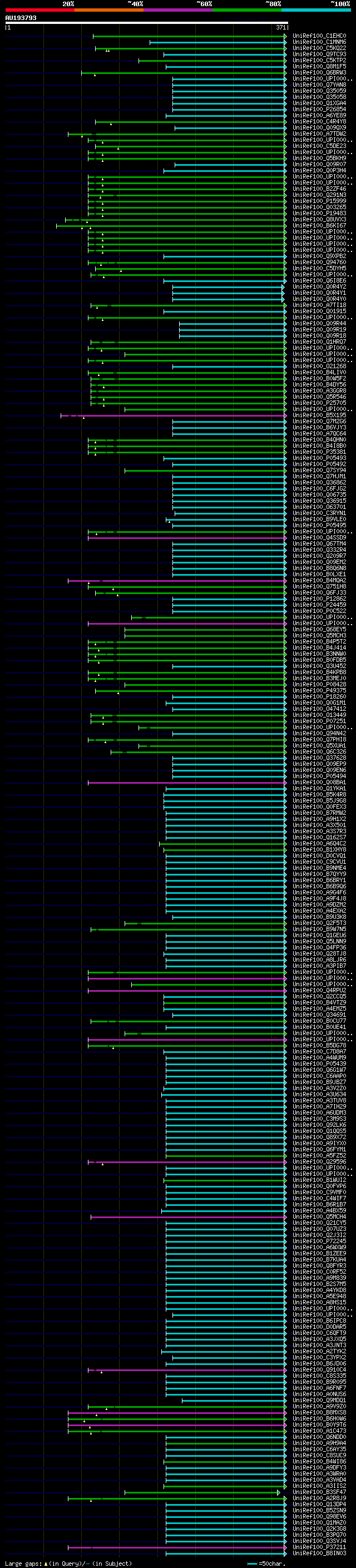Open hit UniRef100_C1EHC0

click(x=319, y=36)
